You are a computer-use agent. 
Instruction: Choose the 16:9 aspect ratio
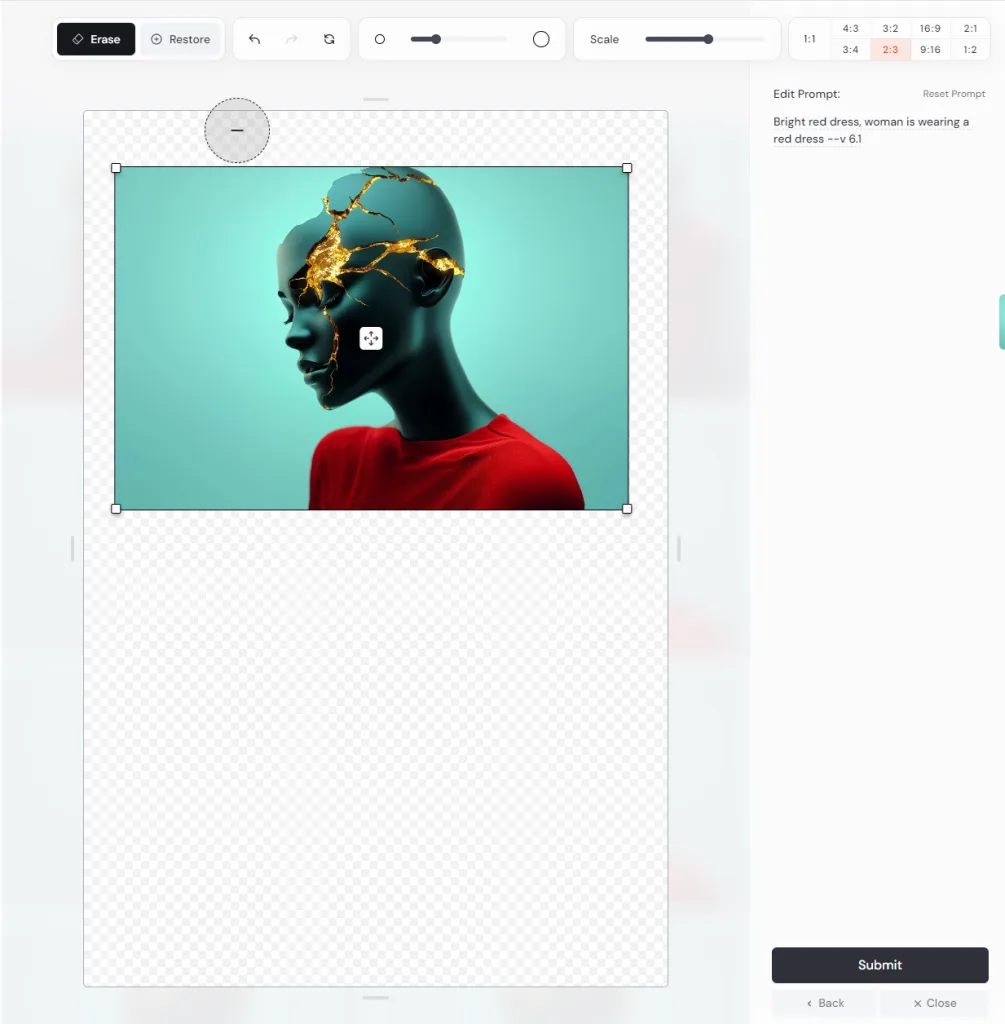click(930, 29)
